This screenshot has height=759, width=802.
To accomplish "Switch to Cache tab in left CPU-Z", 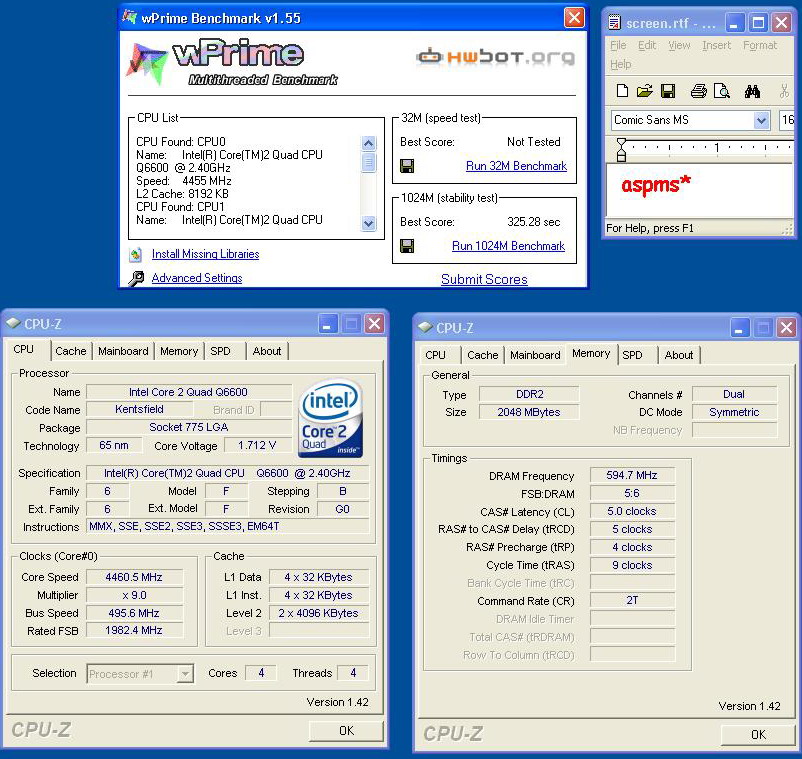I will [71, 351].
